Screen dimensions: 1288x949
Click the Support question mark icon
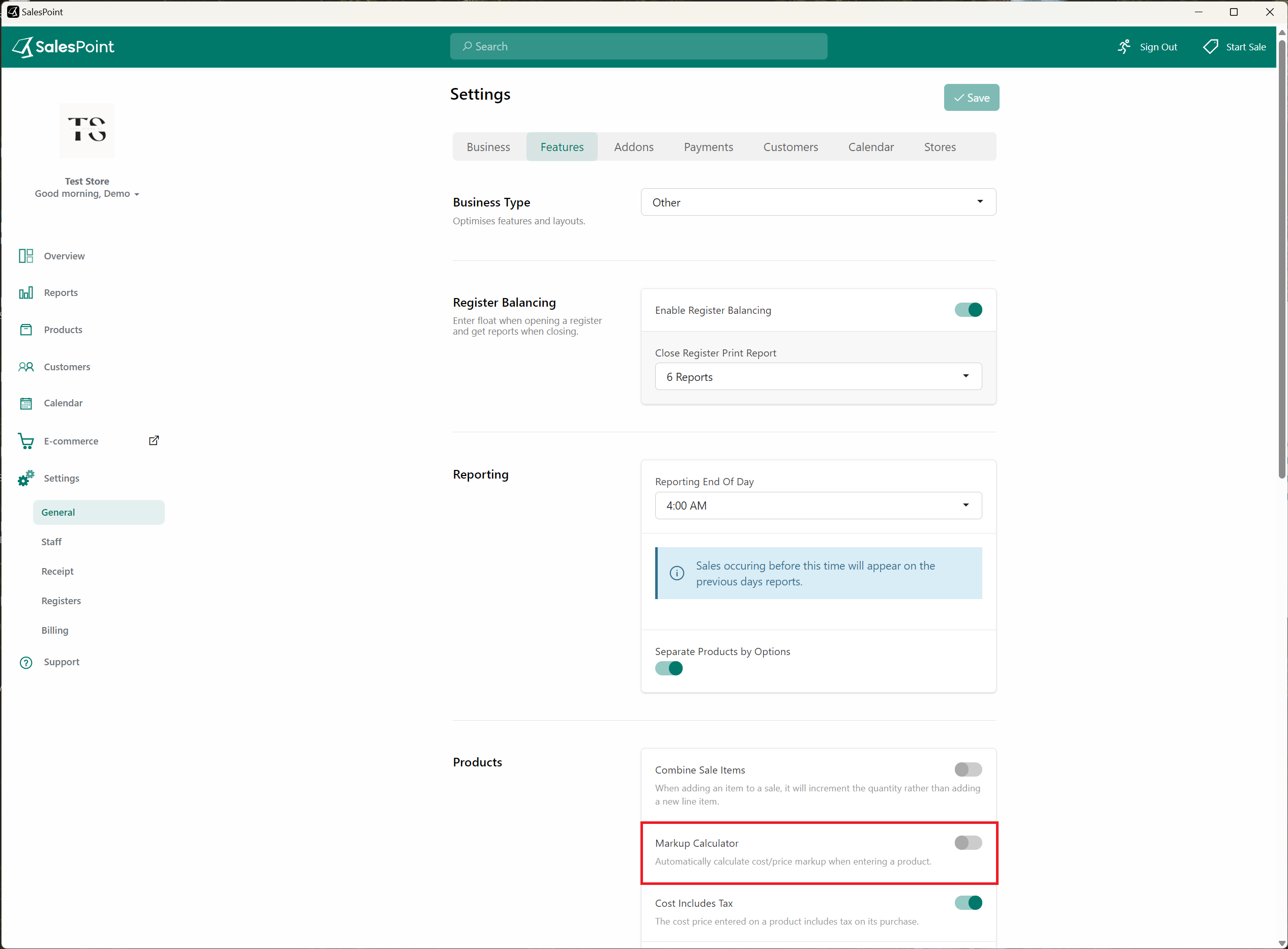pos(26,662)
